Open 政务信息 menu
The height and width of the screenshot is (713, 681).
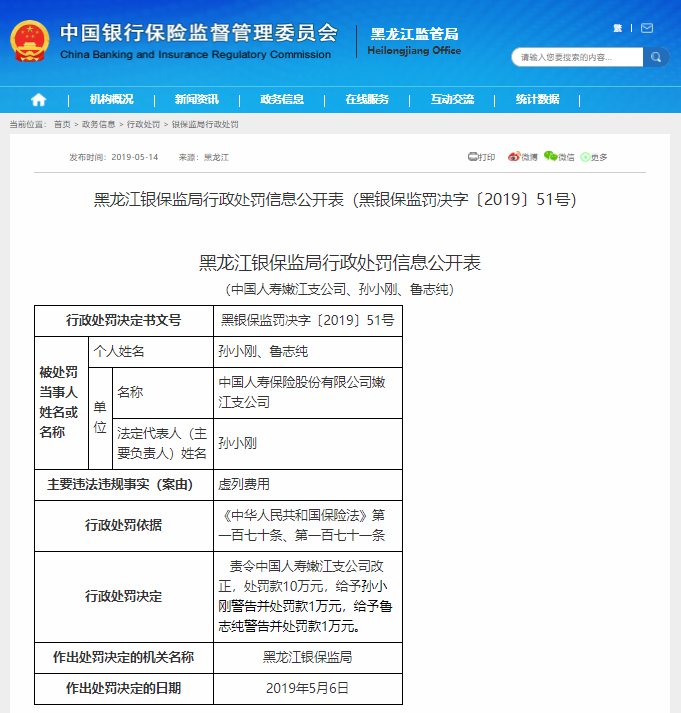pyautogui.click(x=282, y=99)
